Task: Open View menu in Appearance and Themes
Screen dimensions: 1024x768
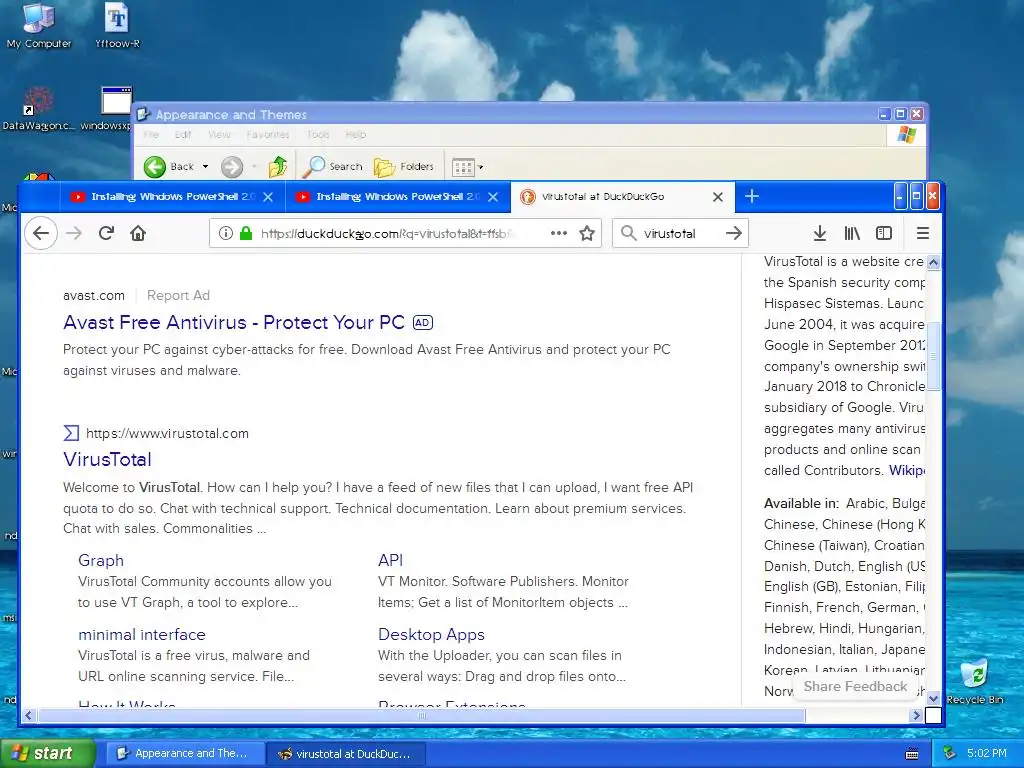Action: (x=219, y=135)
